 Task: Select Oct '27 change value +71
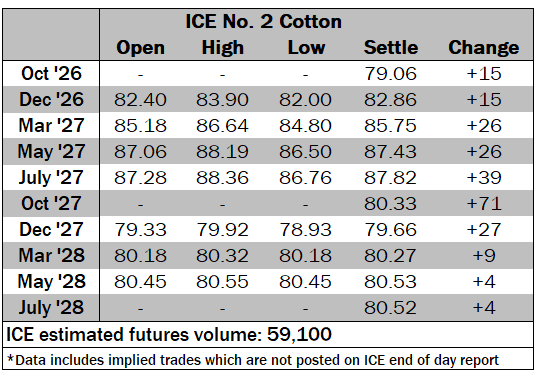(484, 204)
